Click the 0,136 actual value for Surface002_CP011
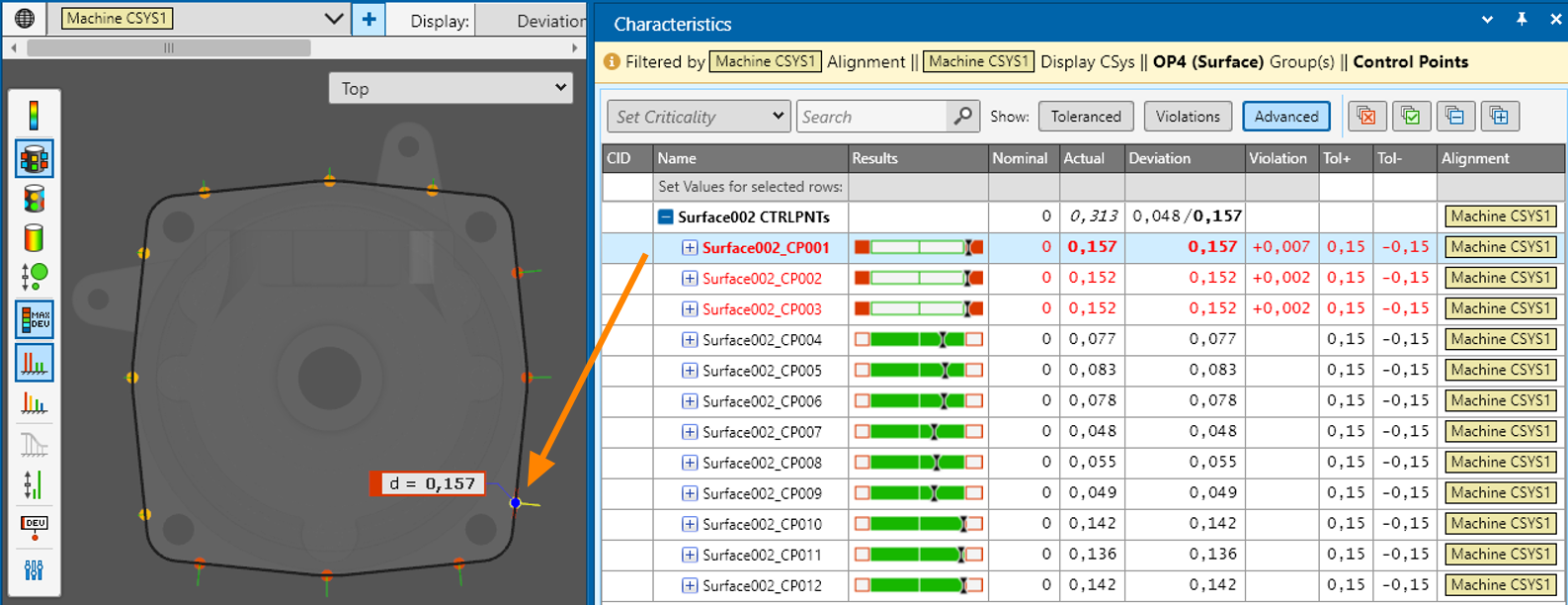The width and height of the screenshot is (1568, 605). pos(1093,555)
